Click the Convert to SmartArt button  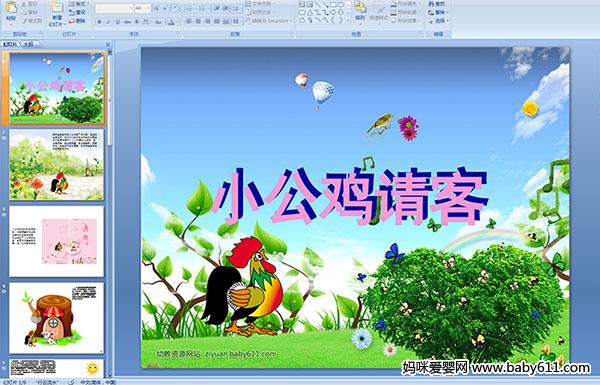pos(269,21)
